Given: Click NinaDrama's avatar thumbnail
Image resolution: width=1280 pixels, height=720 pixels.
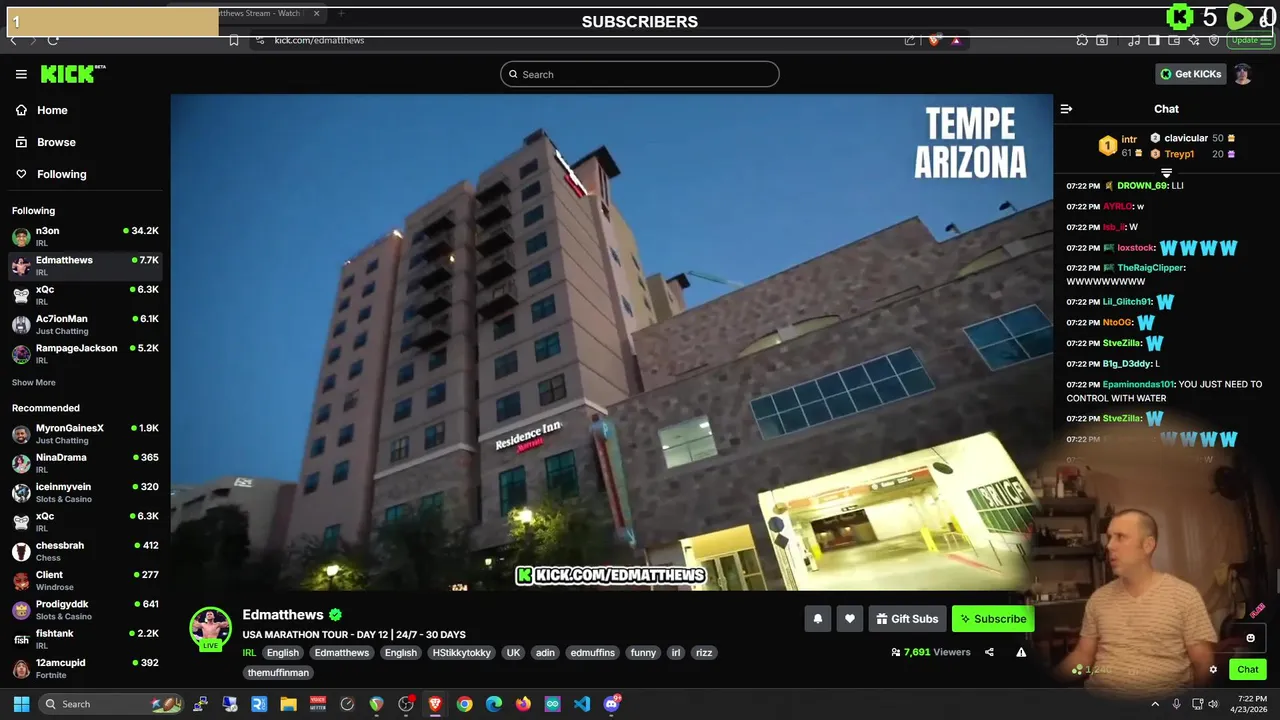Looking at the screenshot, I should click(21, 463).
